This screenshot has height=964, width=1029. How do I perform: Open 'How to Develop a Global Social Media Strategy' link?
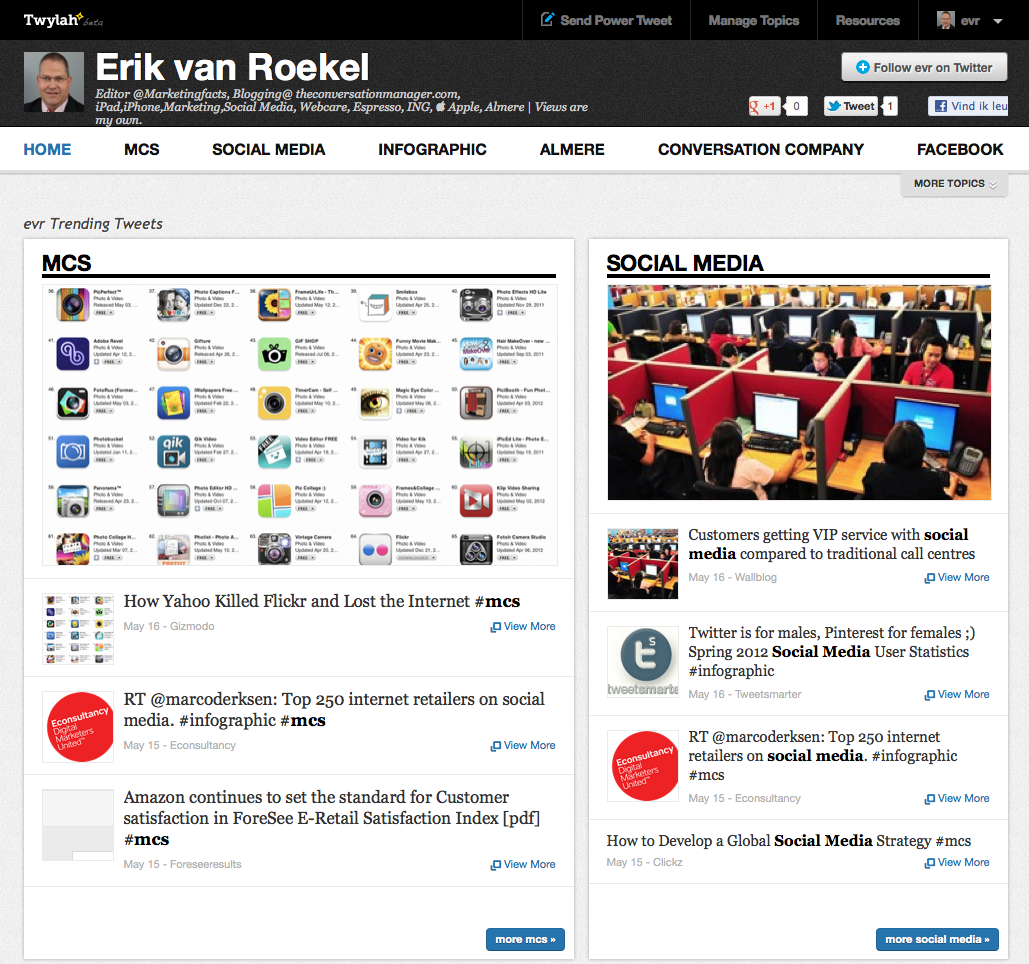[788, 841]
